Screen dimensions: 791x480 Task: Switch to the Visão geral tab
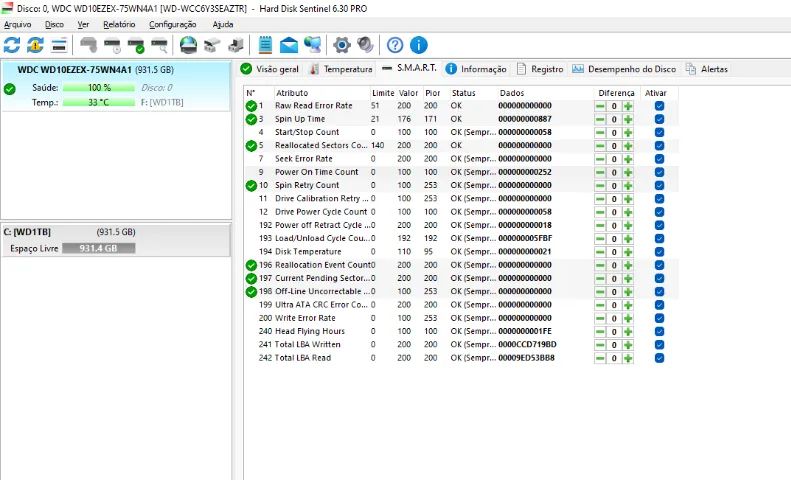270,69
